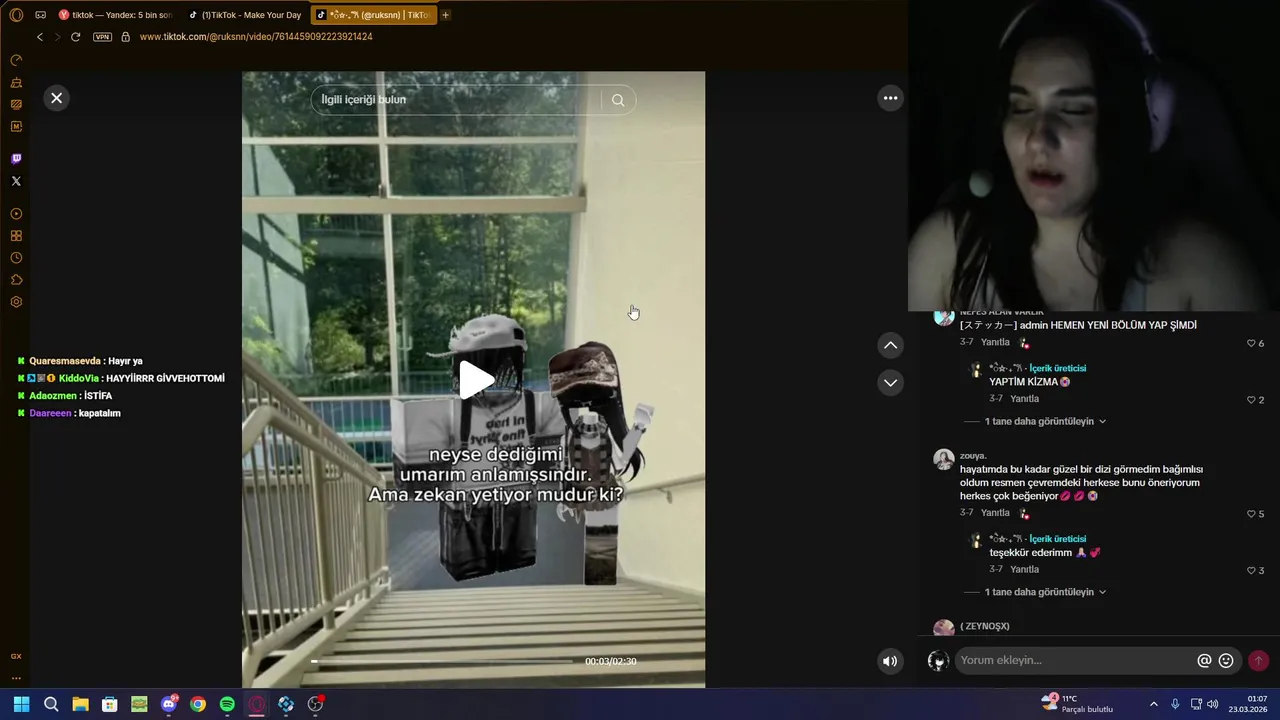This screenshot has width=1280, height=720.
Task: Open Windows taskbar Search
Action: pyautogui.click(x=51, y=704)
